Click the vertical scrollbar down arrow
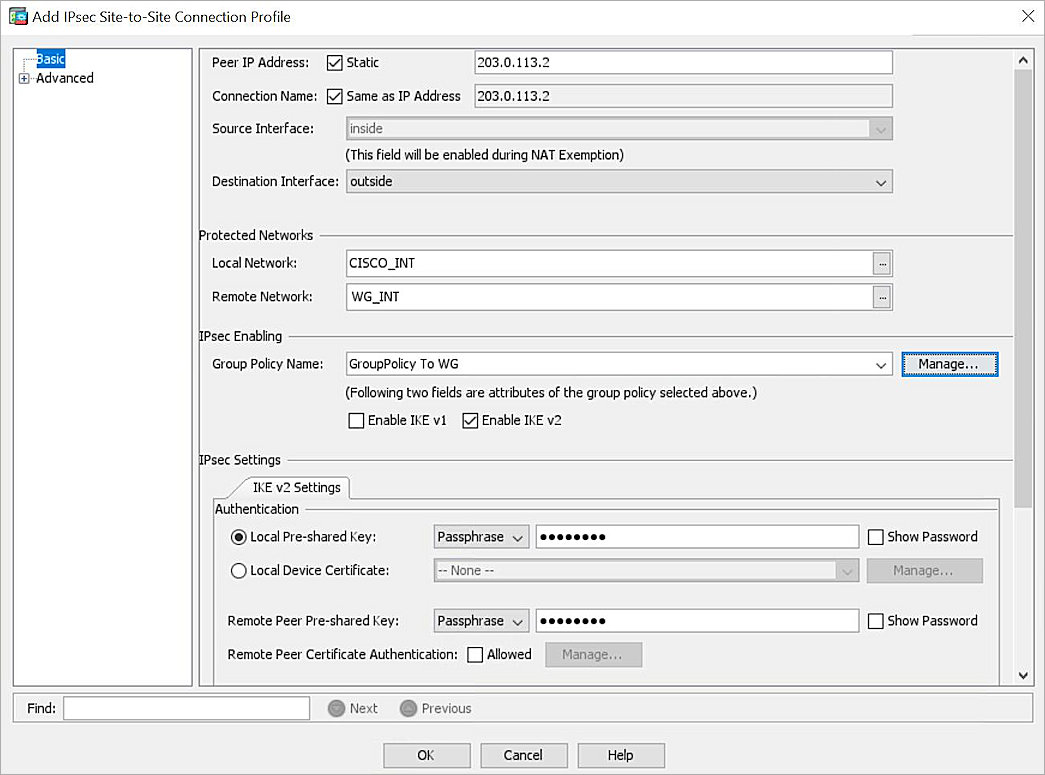The height and width of the screenshot is (775, 1045). pyautogui.click(x=1022, y=675)
